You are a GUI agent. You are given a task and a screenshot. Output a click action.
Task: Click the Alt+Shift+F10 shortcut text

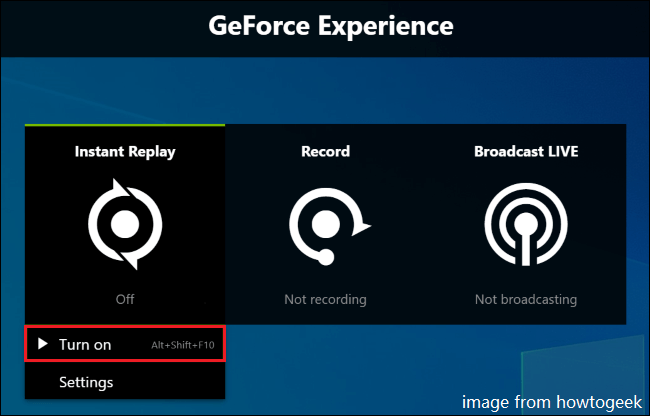tap(183, 345)
